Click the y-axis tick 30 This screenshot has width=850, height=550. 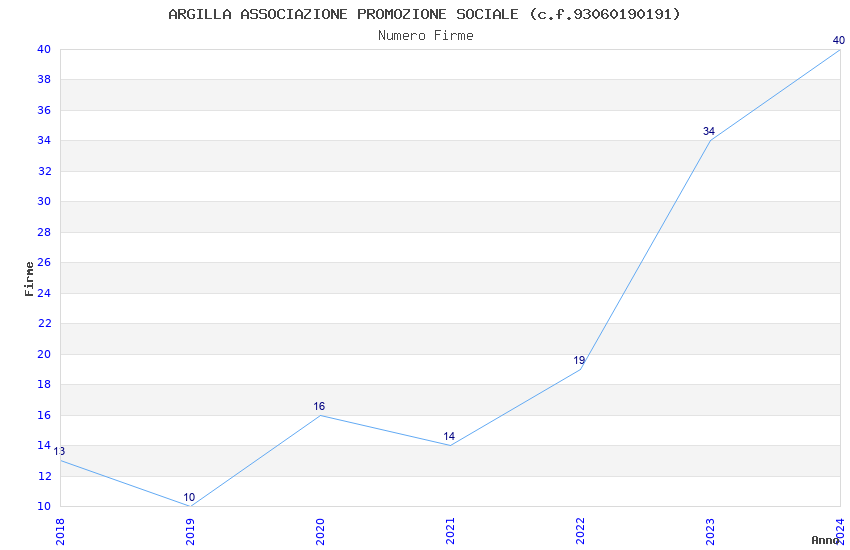click(44, 201)
